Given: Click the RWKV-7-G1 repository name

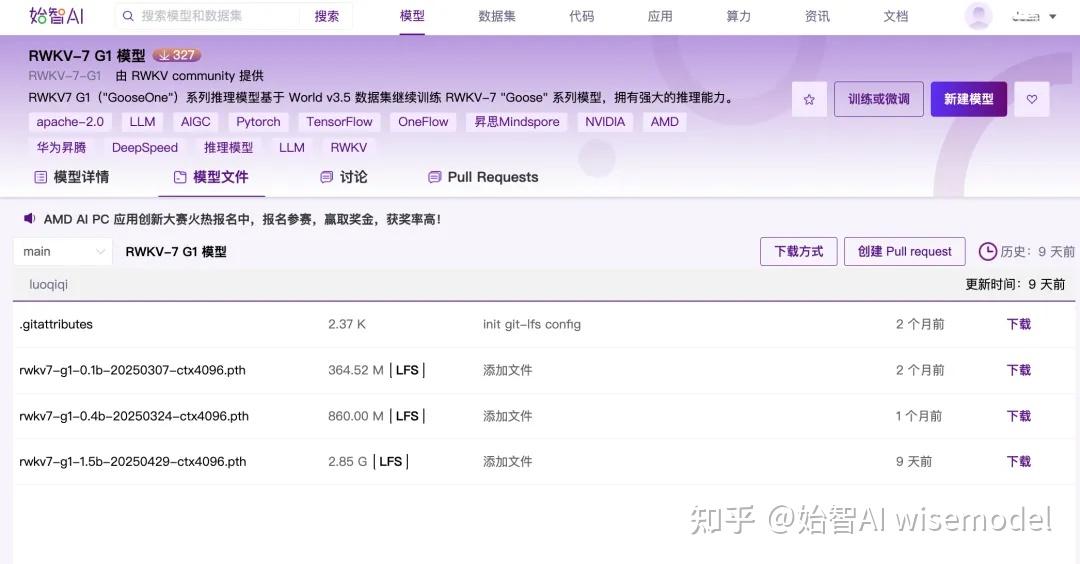Looking at the screenshot, I should pos(65,76).
